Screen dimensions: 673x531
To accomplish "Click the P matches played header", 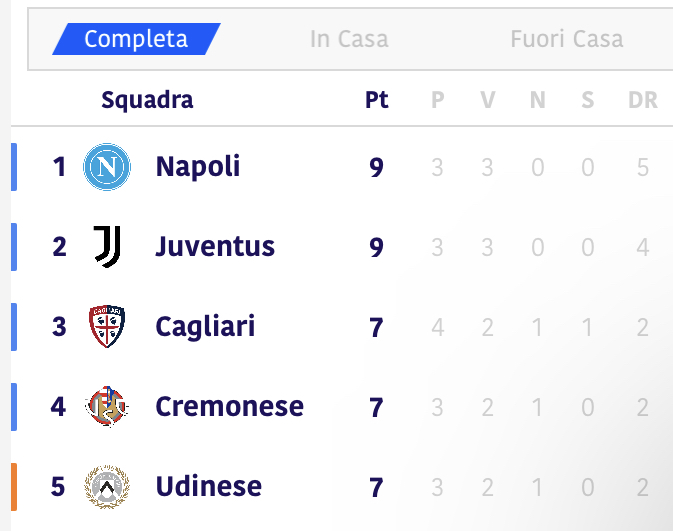I will 437,100.
